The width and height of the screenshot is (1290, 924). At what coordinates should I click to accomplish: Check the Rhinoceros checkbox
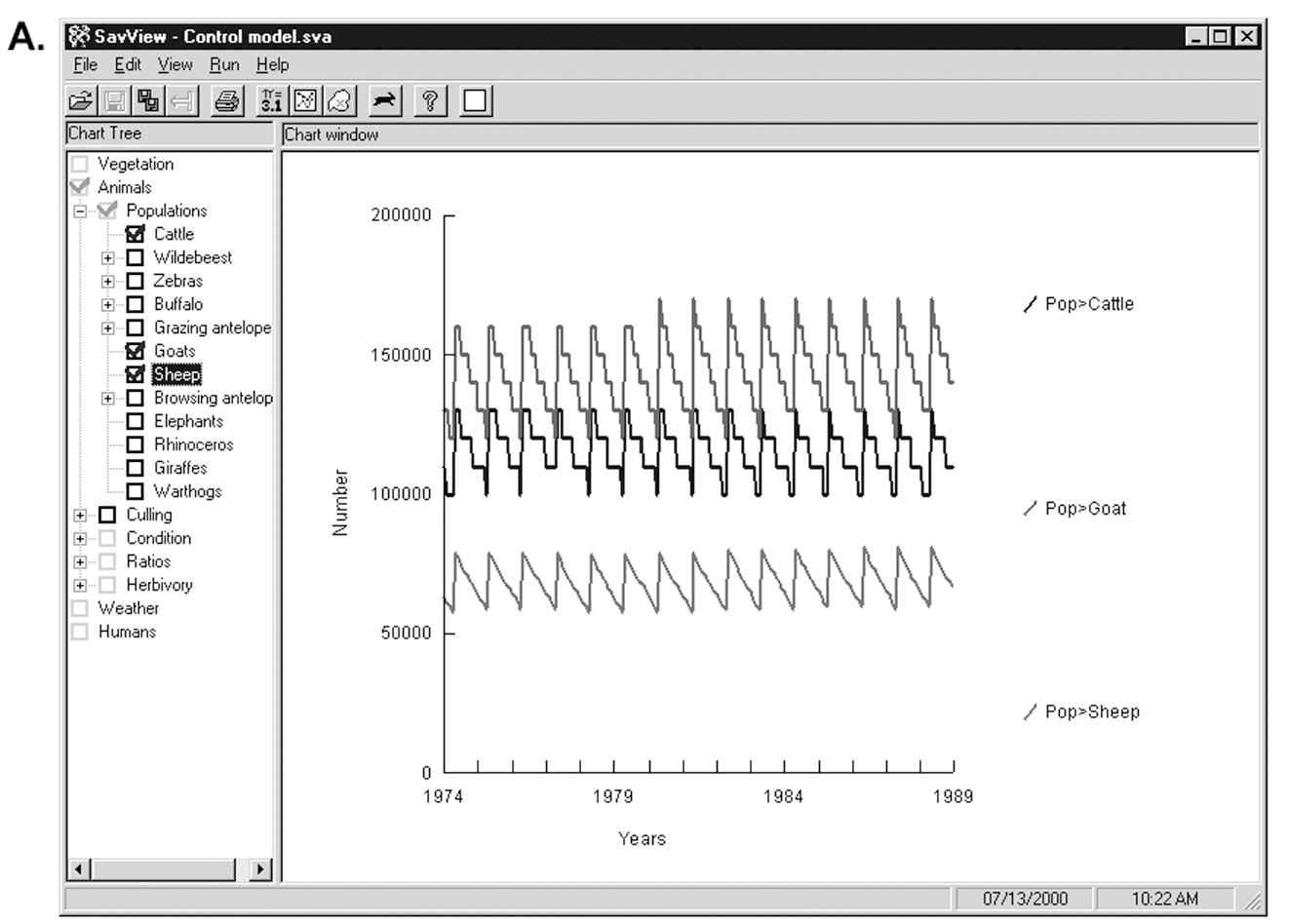[136, 444]
